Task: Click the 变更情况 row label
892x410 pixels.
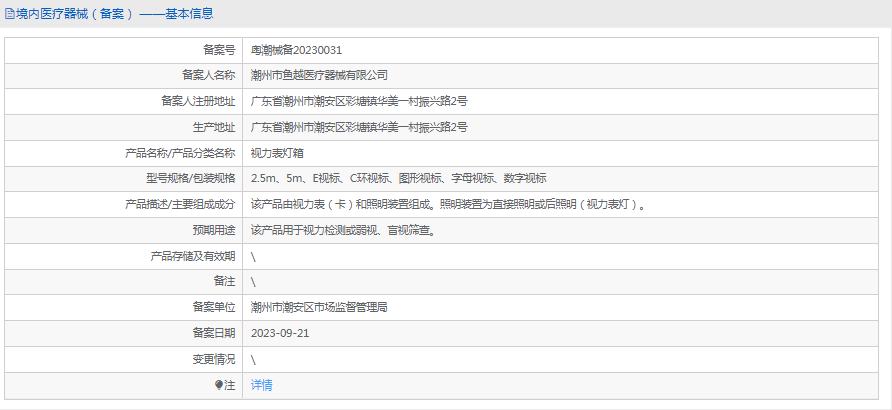Action: pyautogui.click(x=213, y=359)
